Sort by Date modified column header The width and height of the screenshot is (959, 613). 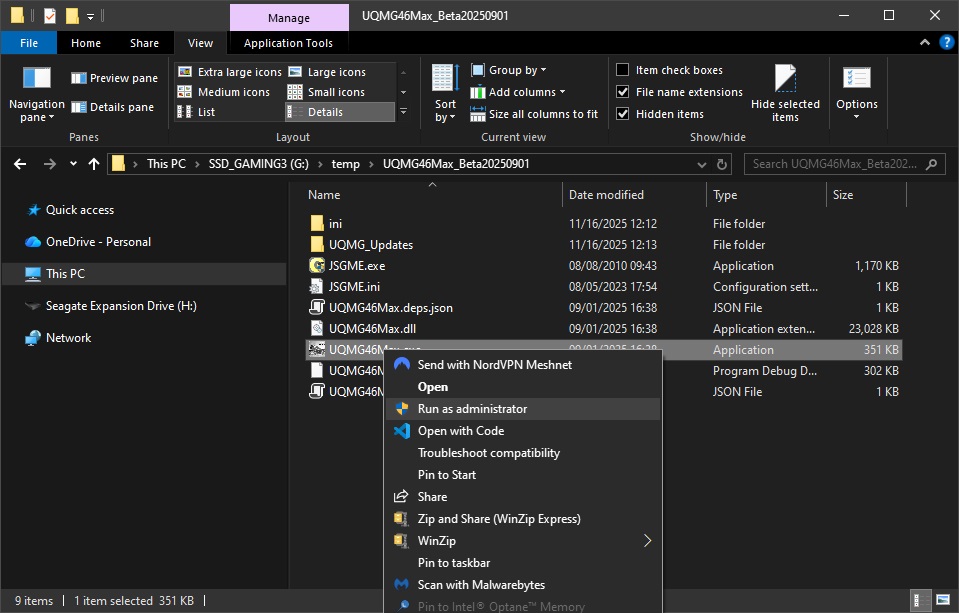point(634,195)
